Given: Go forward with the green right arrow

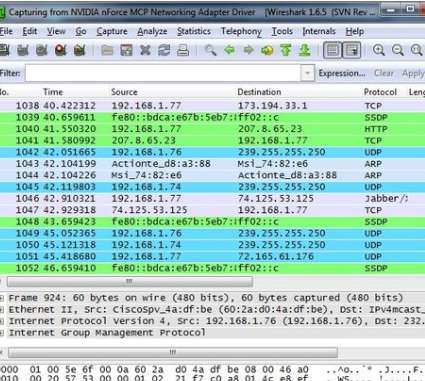Looking at the screenshot, I should tap(248, 50).
